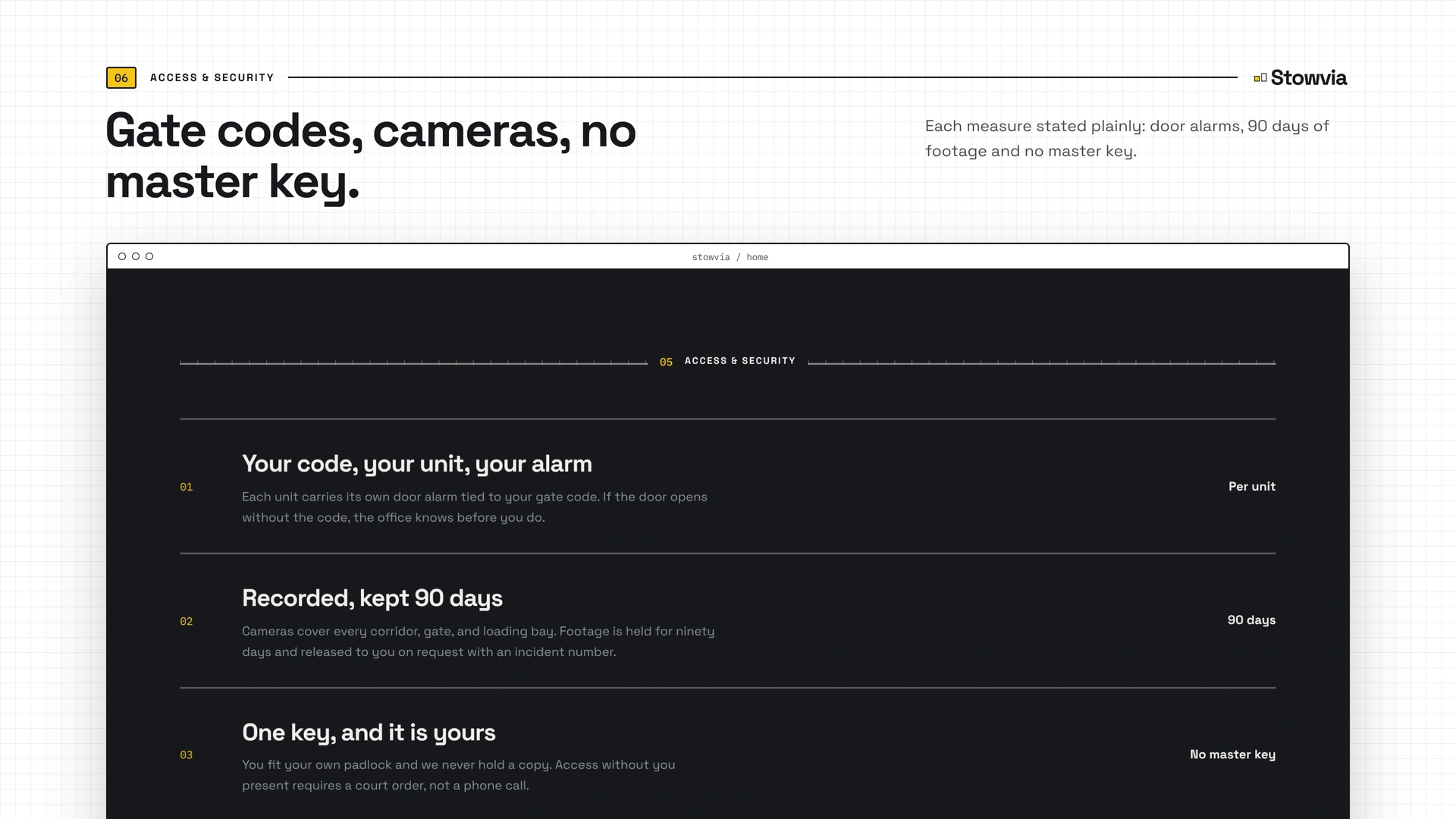Open 'One key, and it is yours' heading

(369, 733)
